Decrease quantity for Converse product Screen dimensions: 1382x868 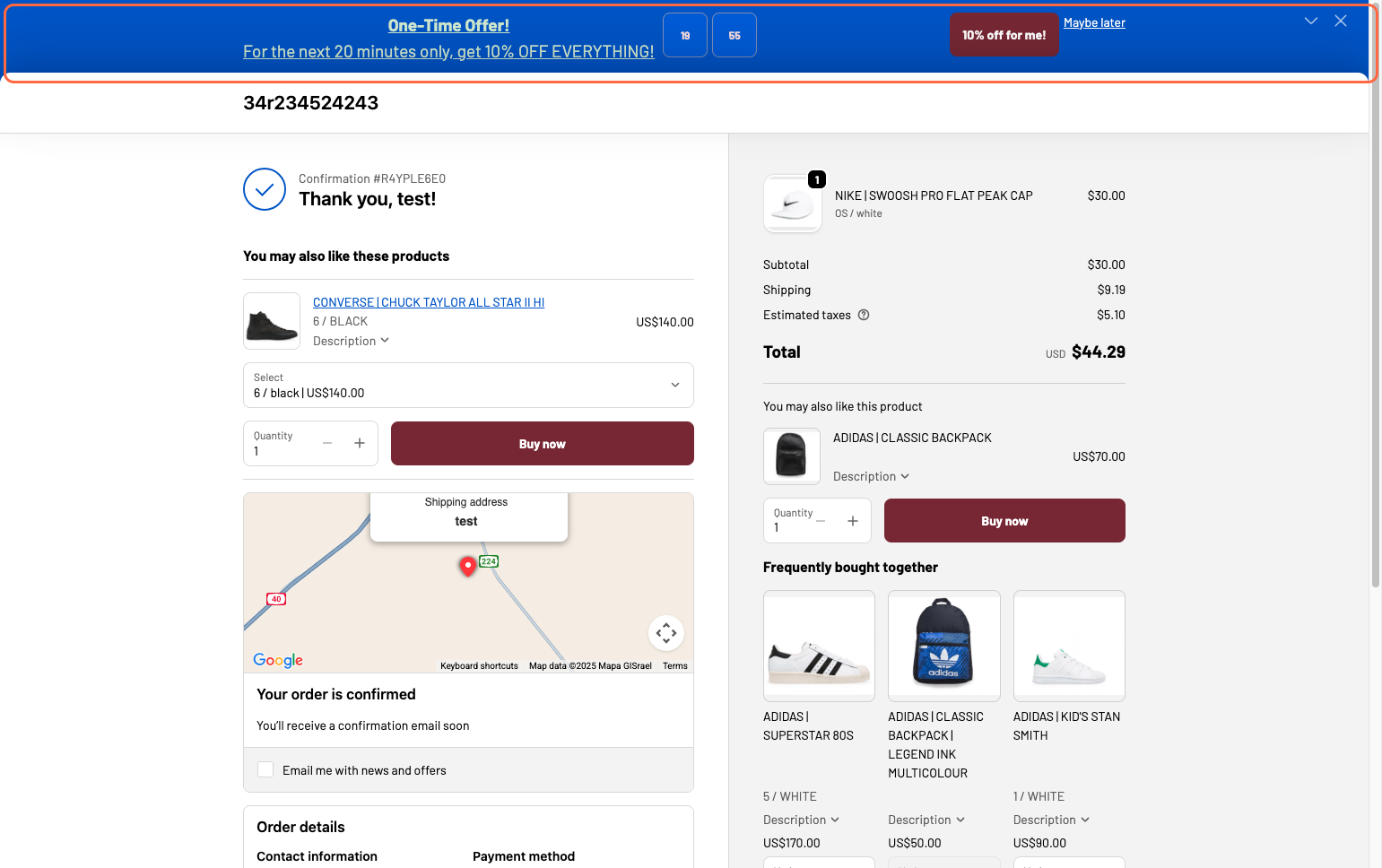tap(327, 443)
